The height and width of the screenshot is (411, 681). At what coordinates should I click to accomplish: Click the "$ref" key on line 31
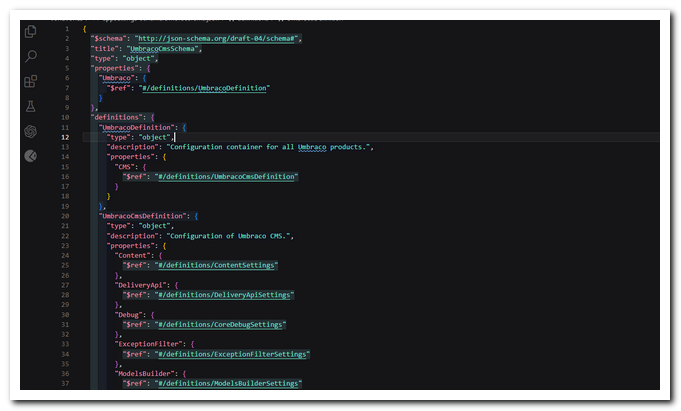pyautogui.click(x=135, y=325)
